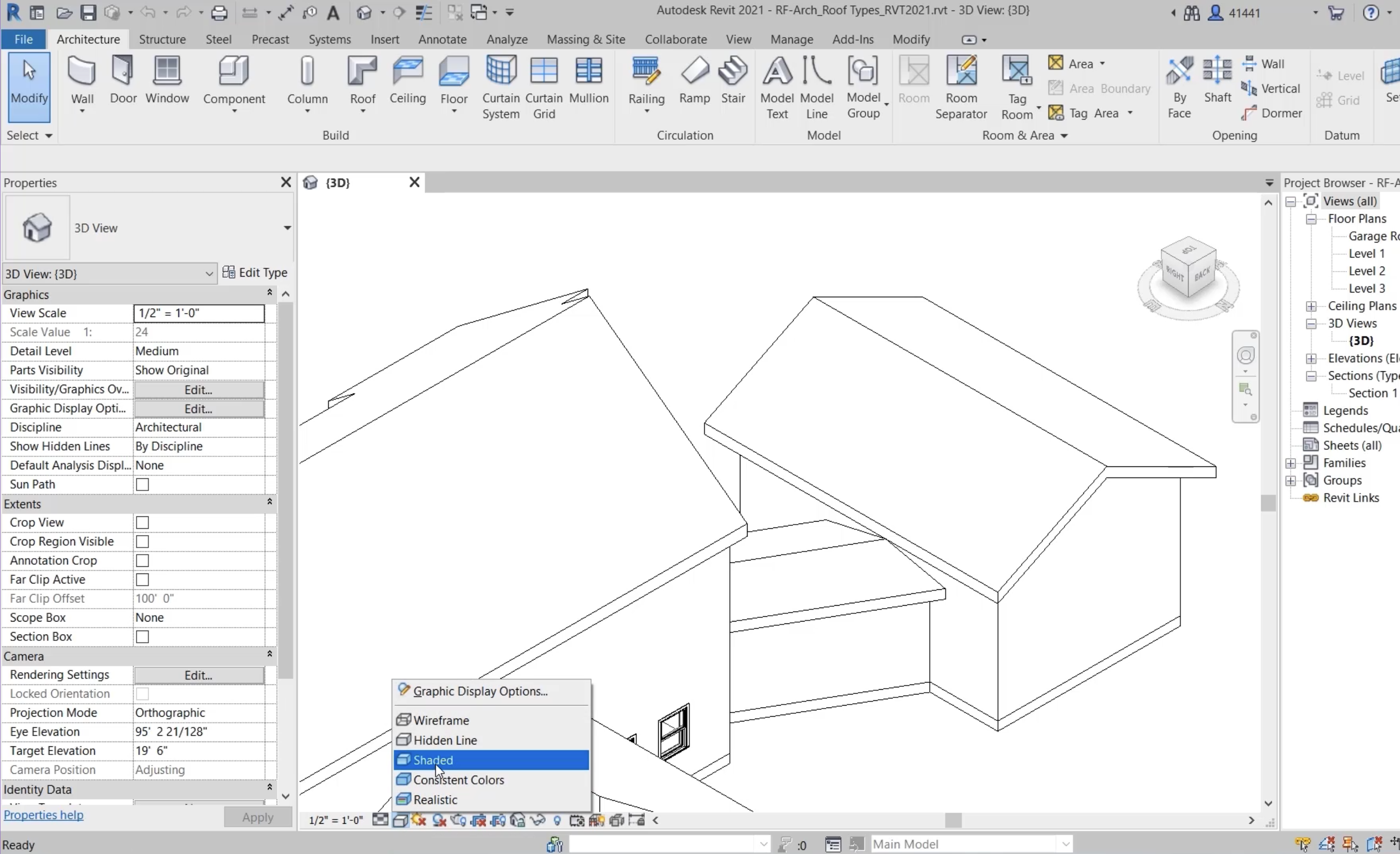1400x854 pixels.
Task: Switch to the Structure ribbon tab
Action: [162, 39]
